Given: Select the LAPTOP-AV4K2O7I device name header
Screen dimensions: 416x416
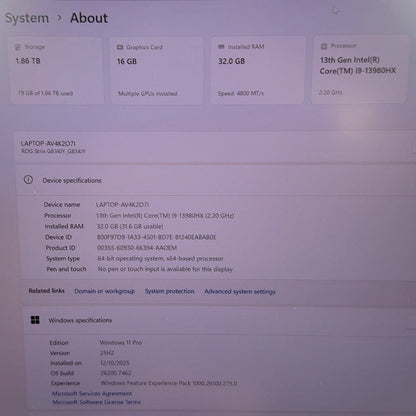Looking at the screenshot, I should click(x=48, y=143).
